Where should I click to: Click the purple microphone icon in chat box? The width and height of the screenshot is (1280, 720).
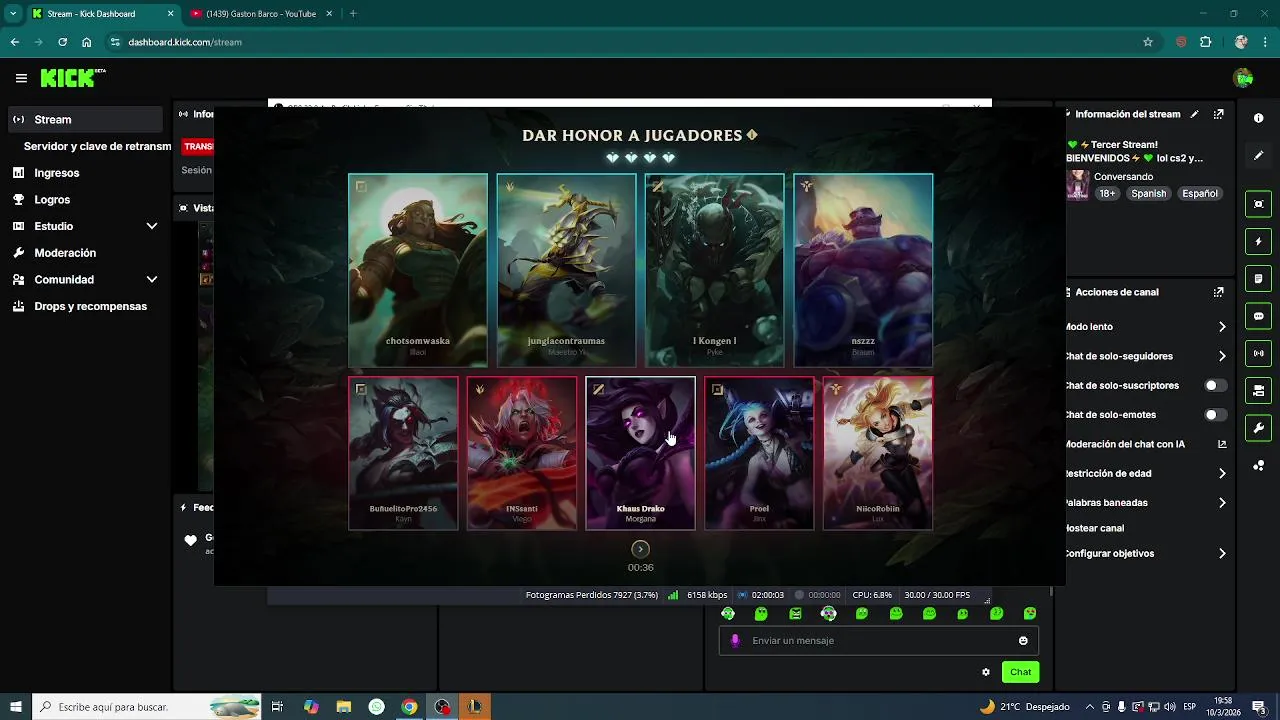[x=735, y=641]
